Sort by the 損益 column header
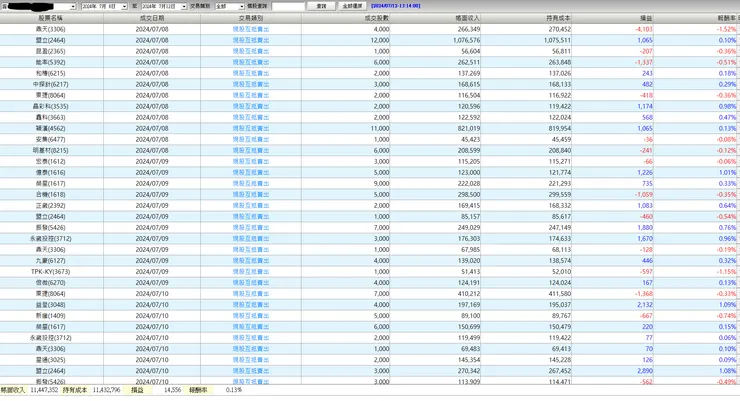The width and height of the screenshot is (740, 401). (613, 18)
